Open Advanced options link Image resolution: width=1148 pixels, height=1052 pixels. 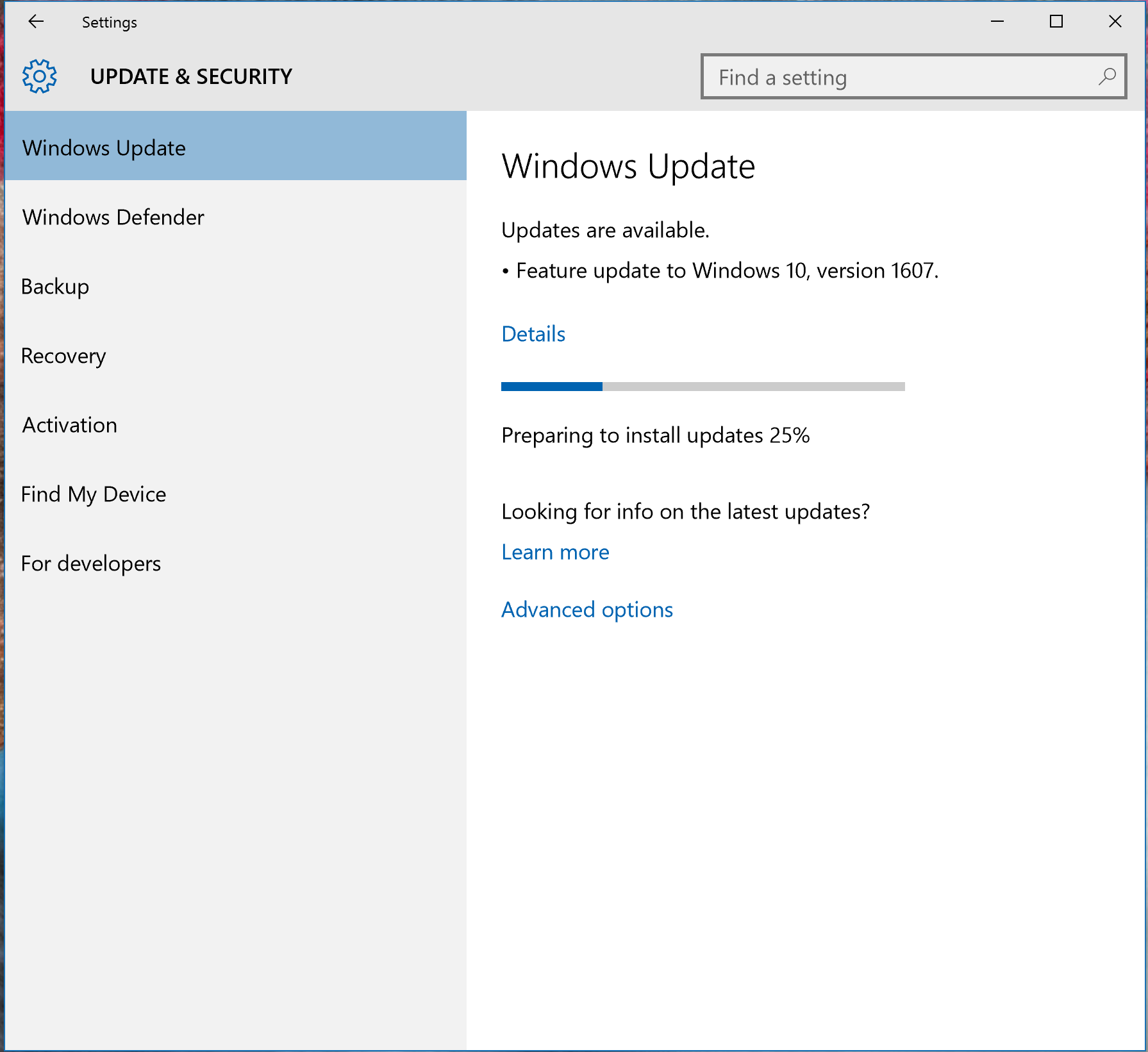[x=587, y=610]
